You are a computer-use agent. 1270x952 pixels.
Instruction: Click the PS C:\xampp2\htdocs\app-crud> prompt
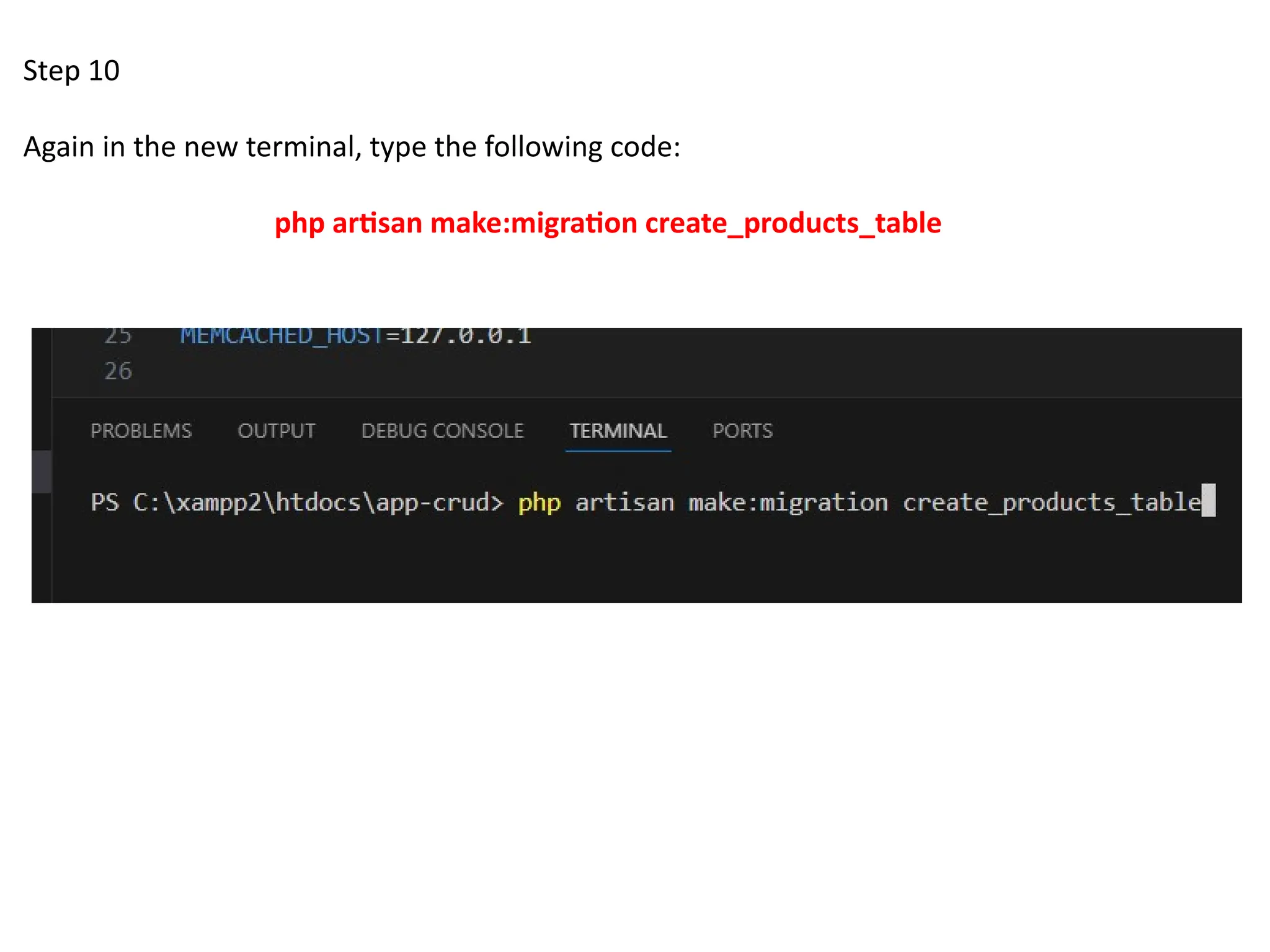[x=297, y=502]
